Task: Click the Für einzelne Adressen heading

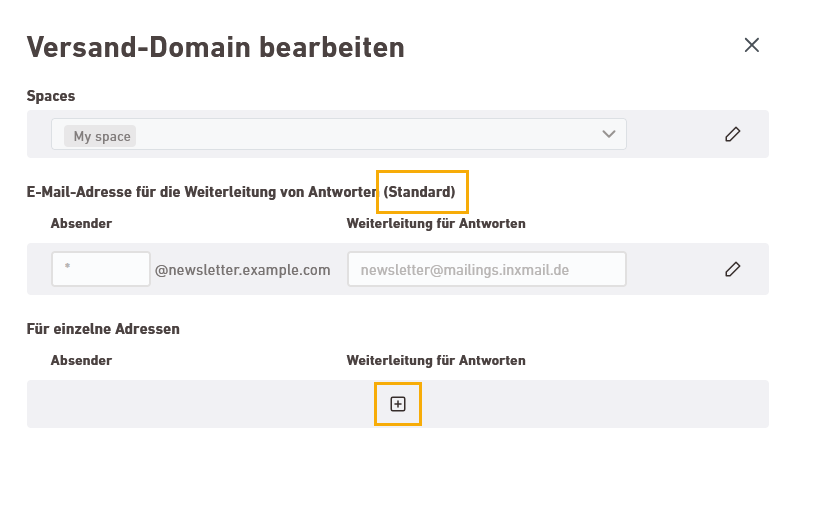Action: click(103, 329)
